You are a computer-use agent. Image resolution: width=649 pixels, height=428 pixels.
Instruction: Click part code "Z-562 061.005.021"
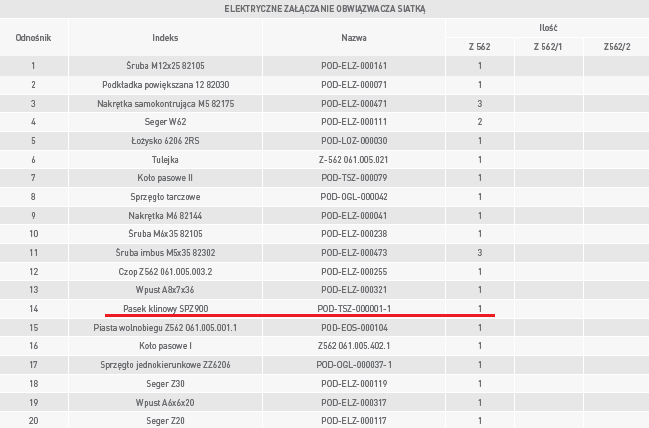click(x=353, y=159)
